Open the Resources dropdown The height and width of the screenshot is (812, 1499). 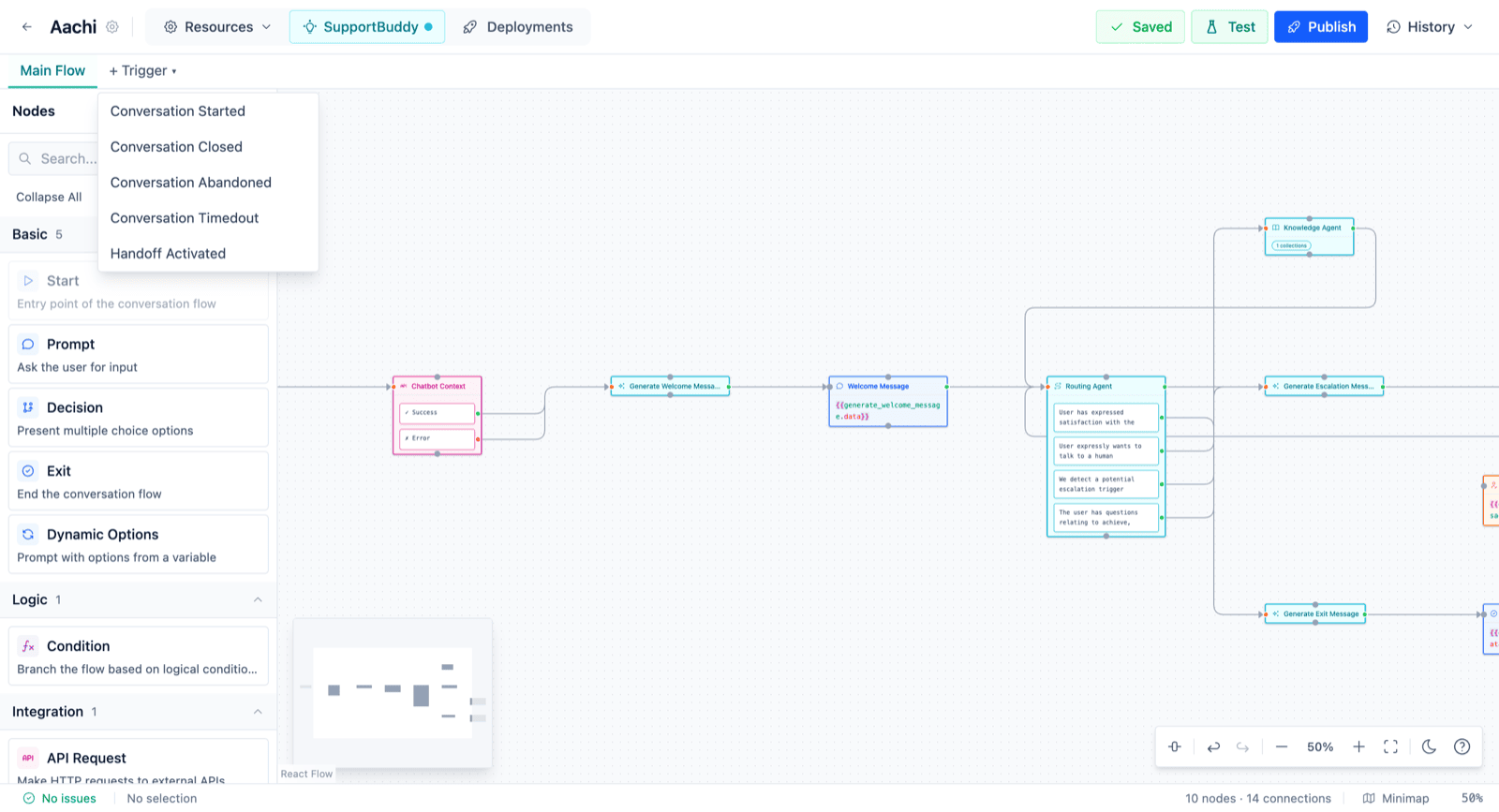click(217, 27)
